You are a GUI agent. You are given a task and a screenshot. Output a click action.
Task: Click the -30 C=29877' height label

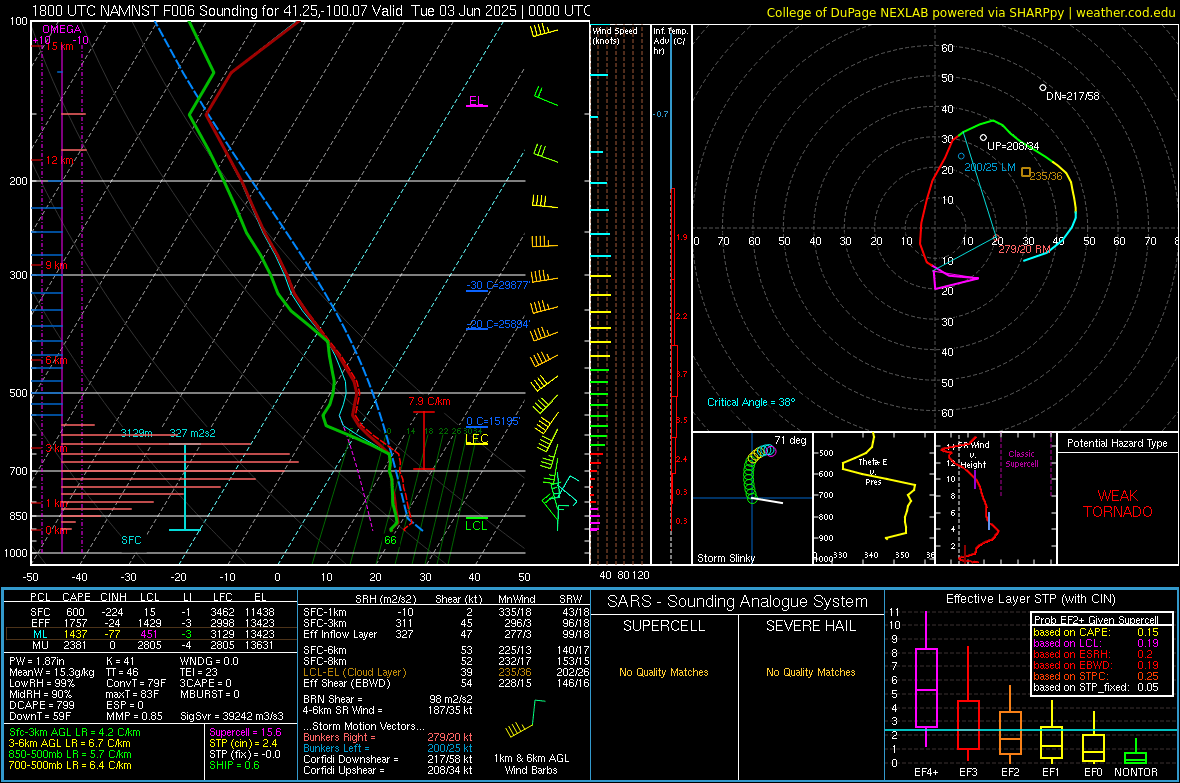pyautogui.click(x=498, y=285)
